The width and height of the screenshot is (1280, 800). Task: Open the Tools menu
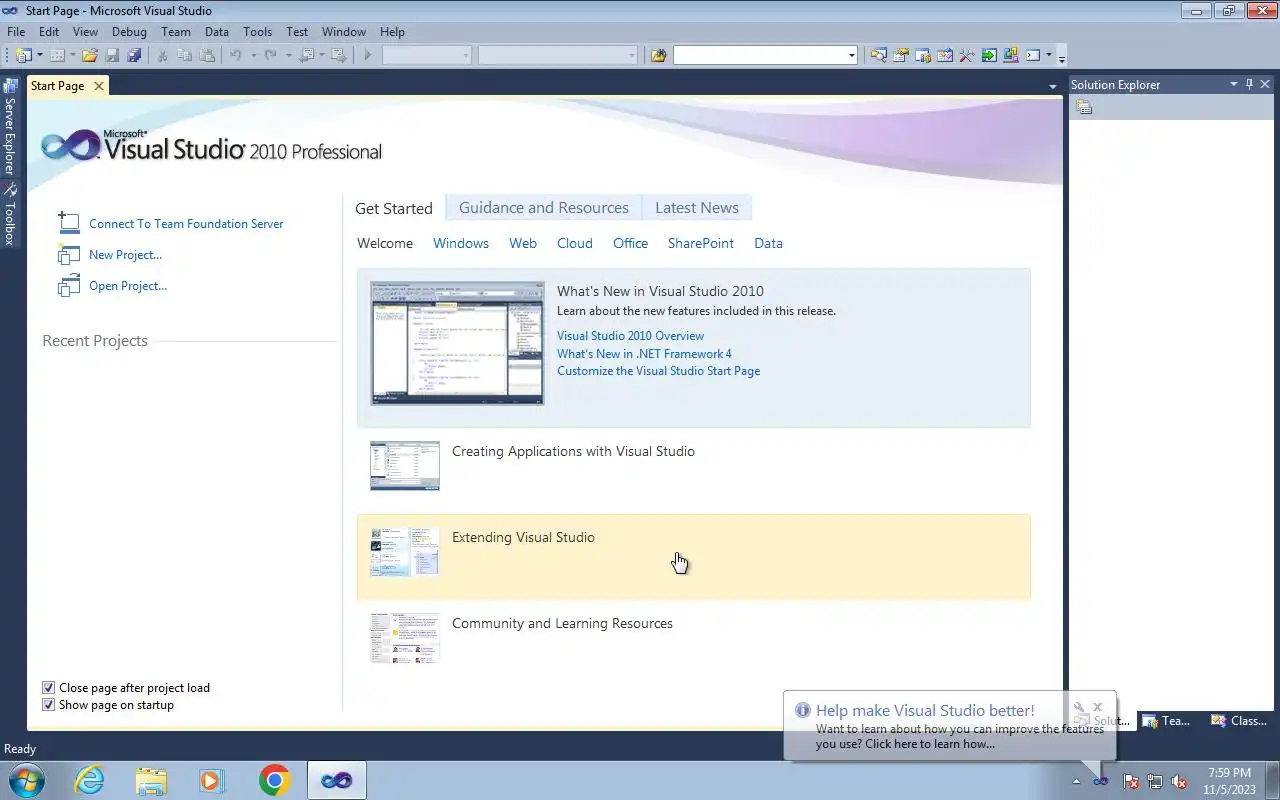257,32
